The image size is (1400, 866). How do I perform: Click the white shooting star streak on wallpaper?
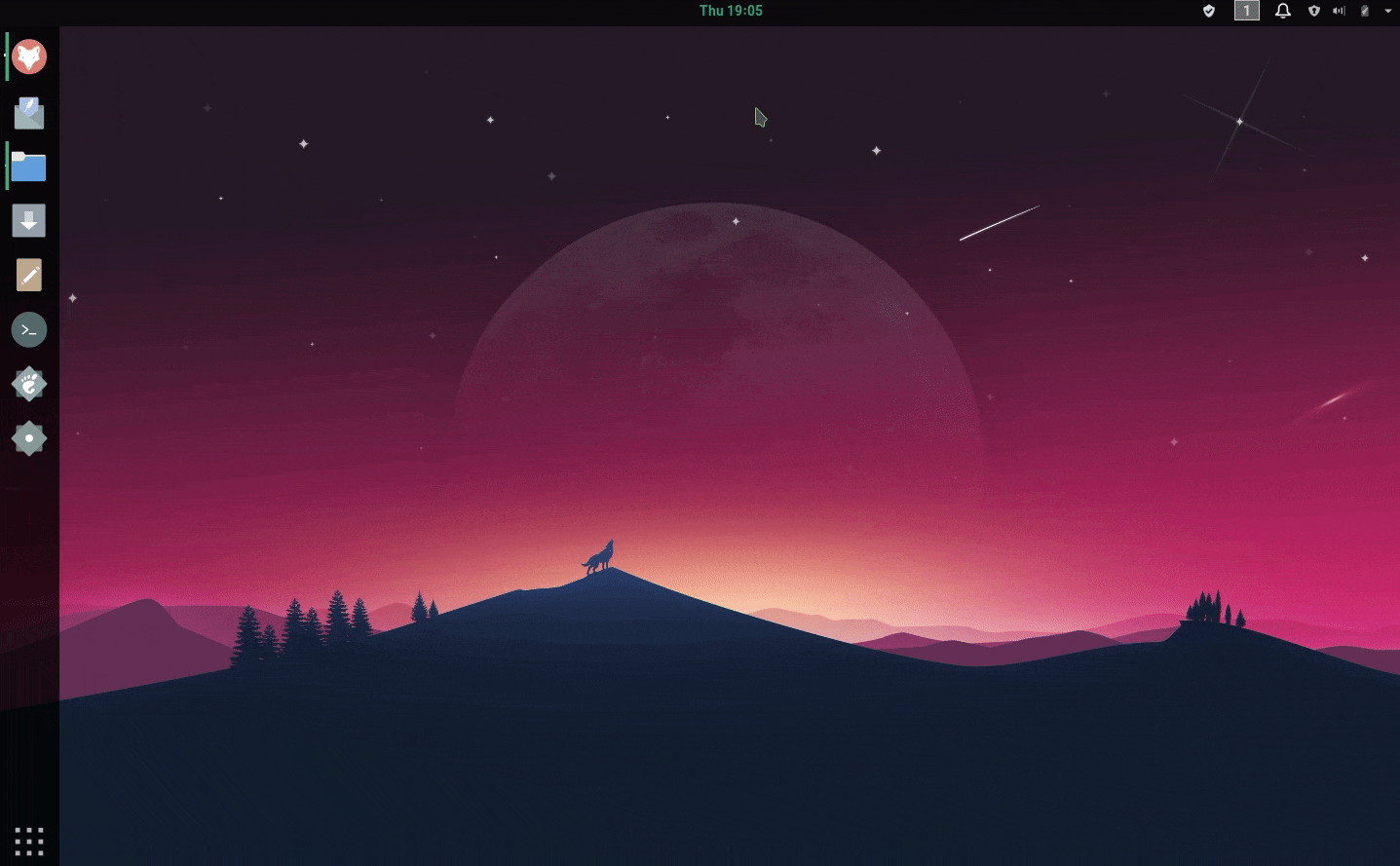[x=999, y=223]
